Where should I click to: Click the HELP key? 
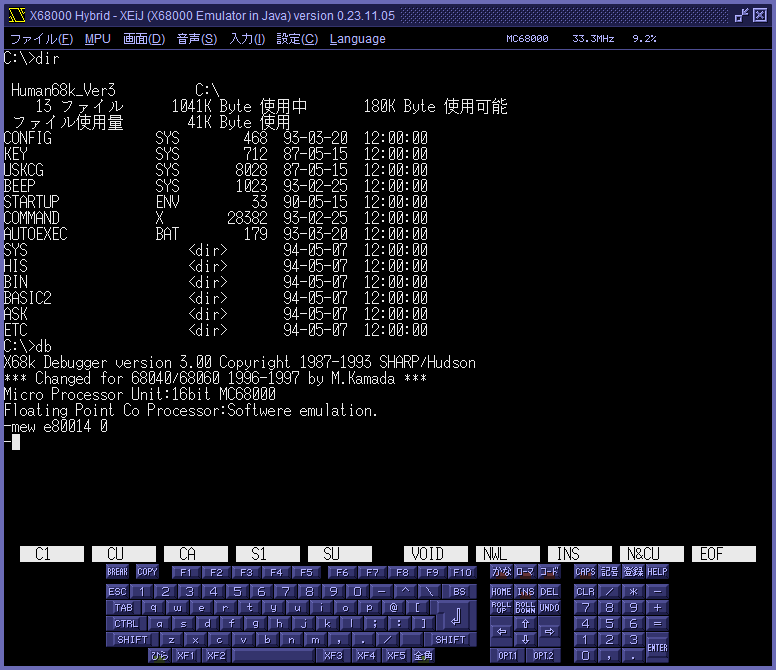657,572
